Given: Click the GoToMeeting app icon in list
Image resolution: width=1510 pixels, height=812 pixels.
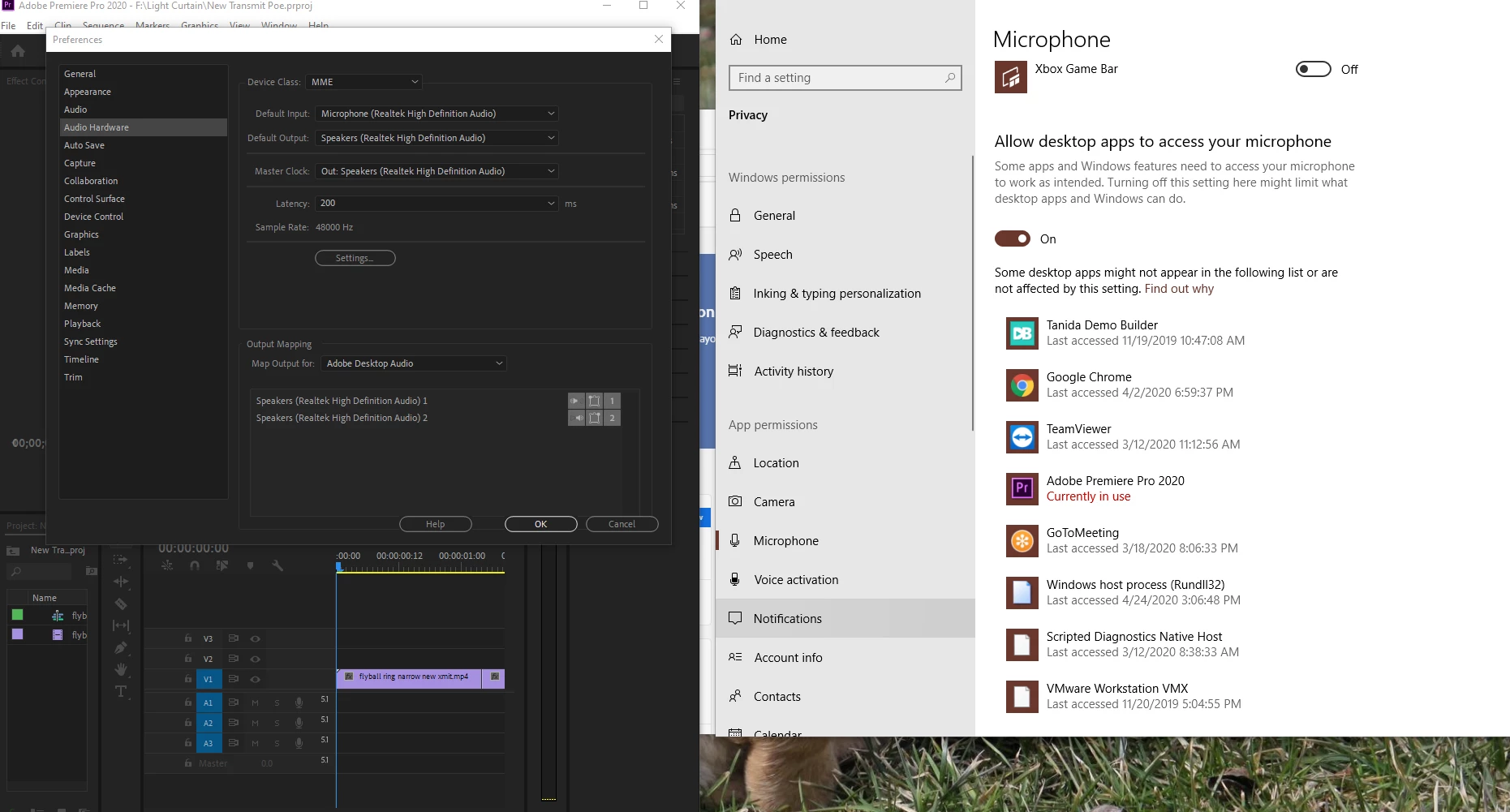Looking at the screenshot, I should click(1022, 540).
